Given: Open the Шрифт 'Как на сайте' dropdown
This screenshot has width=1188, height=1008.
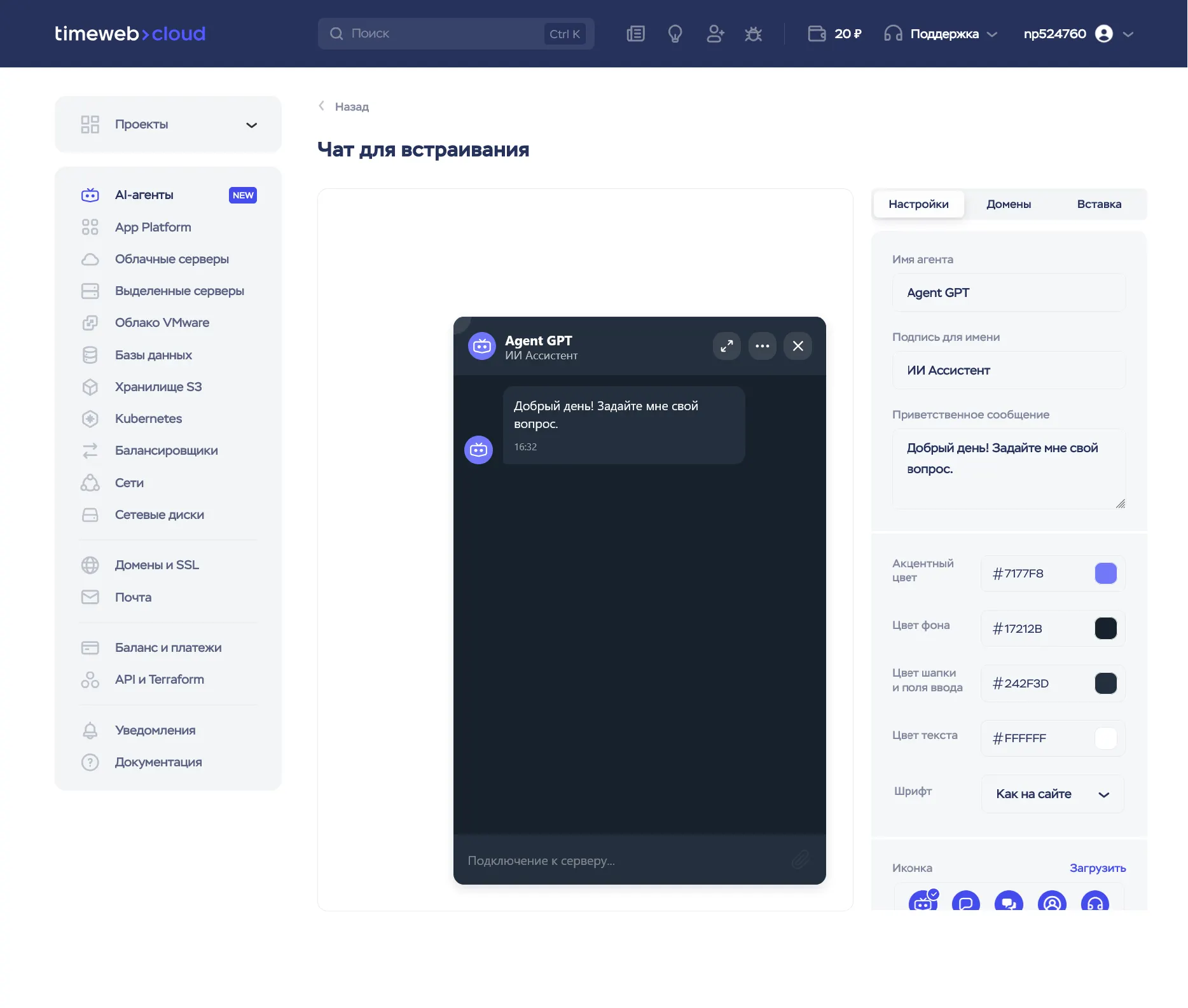Looking at the screenshot, I should coord(1053,794).
